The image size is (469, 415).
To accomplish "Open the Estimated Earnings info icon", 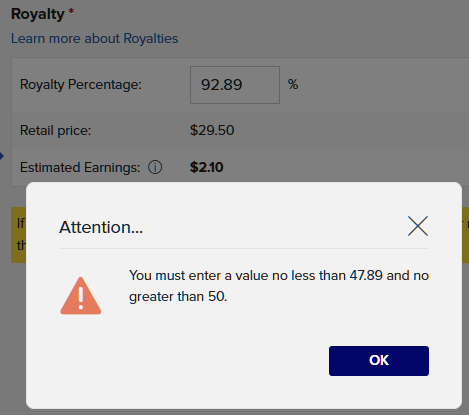I will click(x=155, y=167).
